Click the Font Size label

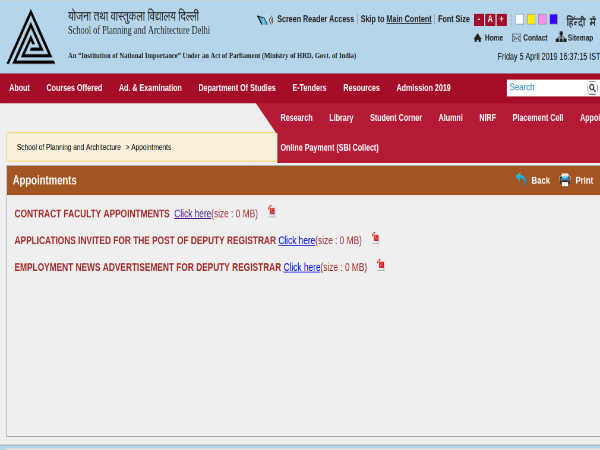pos(454,19)
